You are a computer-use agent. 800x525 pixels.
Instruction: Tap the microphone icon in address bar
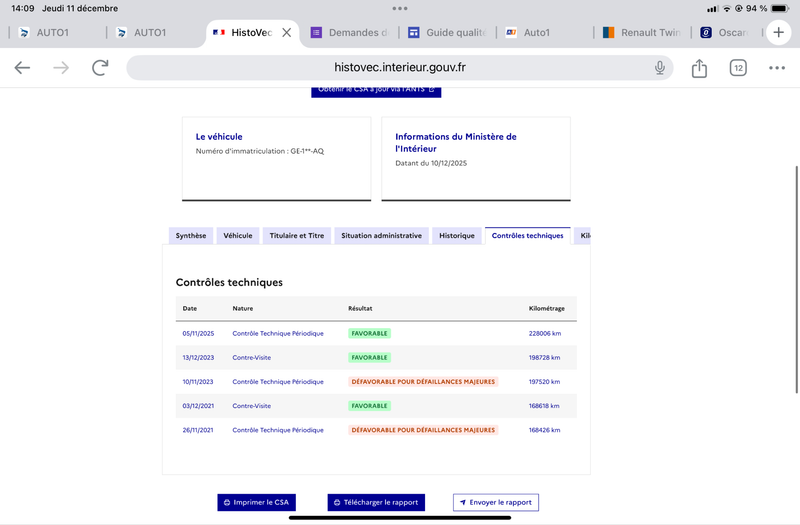point(660,68)
